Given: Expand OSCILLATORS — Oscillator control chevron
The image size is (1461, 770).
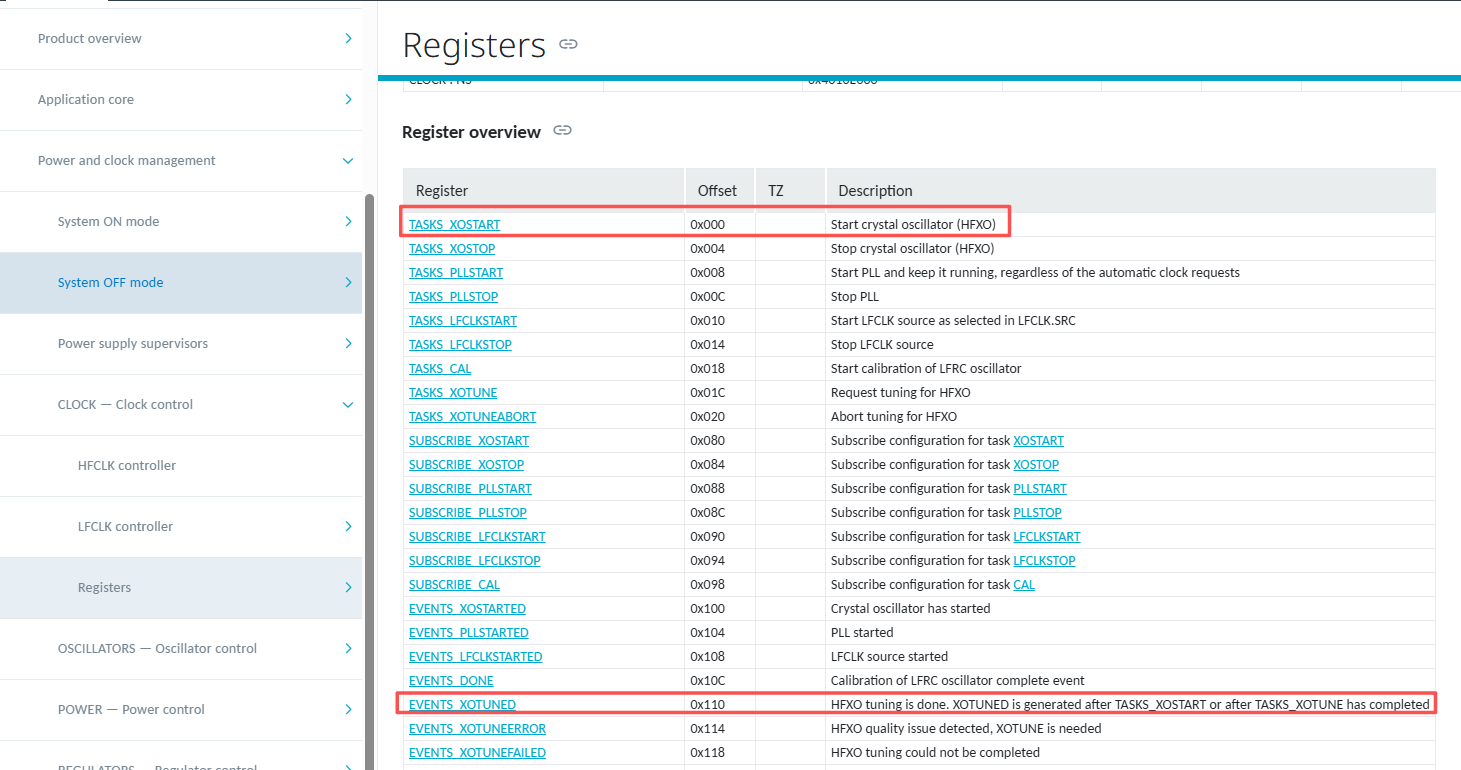Looking at the screenshot, I should pos(348,648).
